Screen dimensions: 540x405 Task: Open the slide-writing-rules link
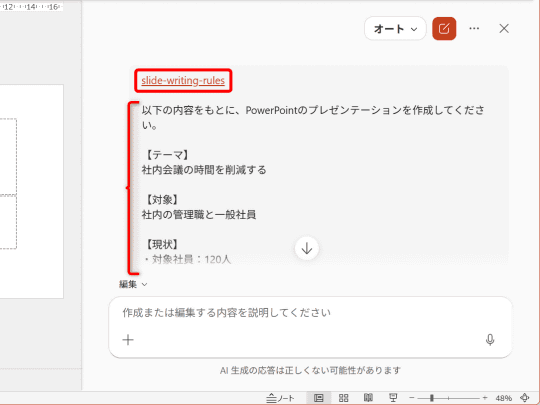click(x=183, y=81)
